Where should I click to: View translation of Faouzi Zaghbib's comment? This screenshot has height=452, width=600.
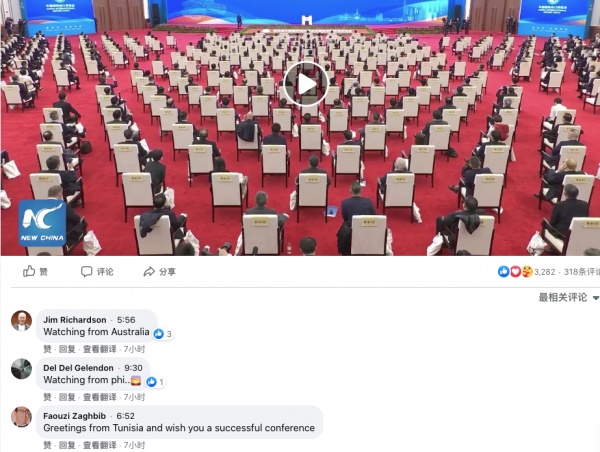tap(99, 445)
